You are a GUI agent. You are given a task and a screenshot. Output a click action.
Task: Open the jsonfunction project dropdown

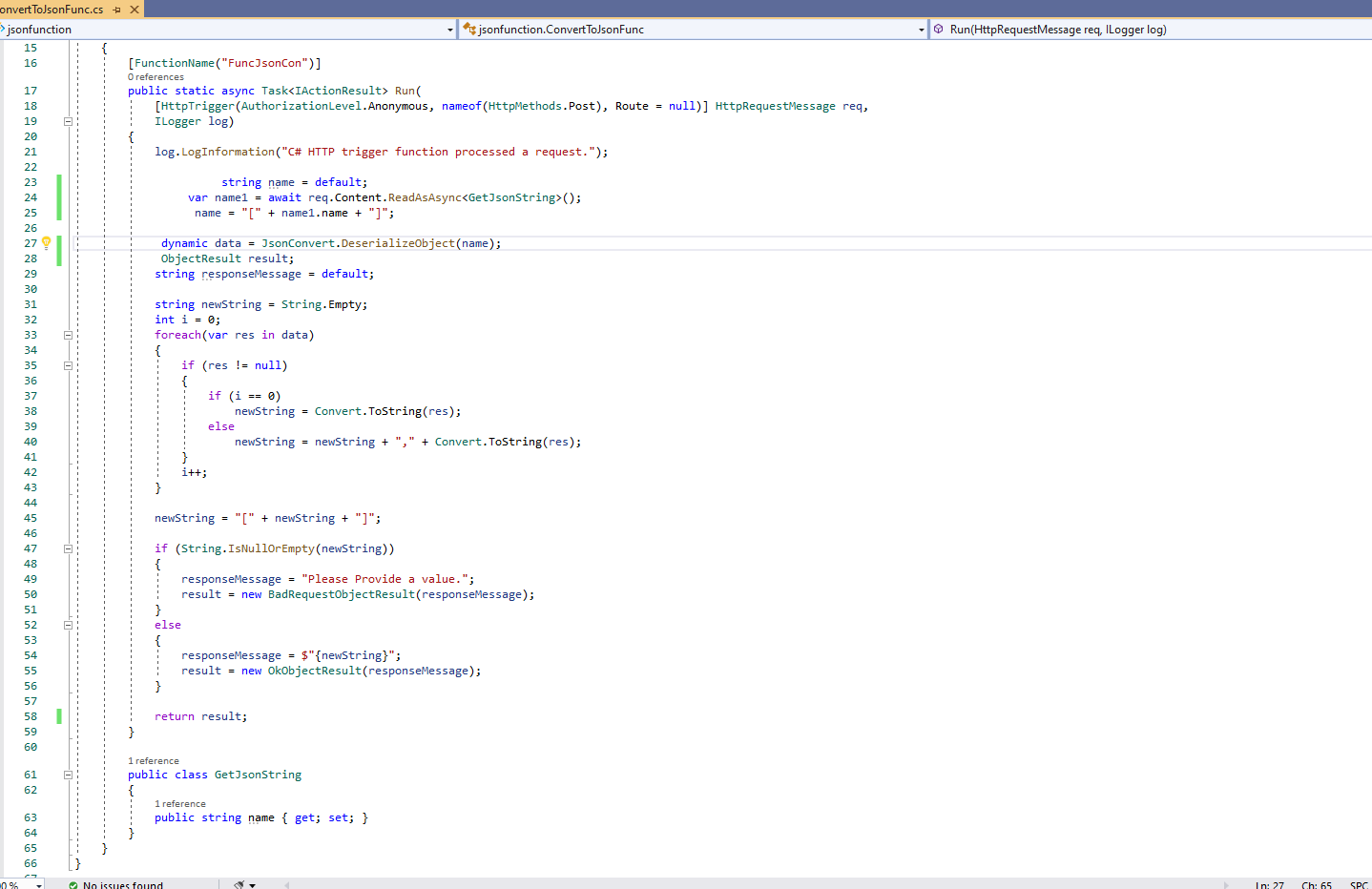click(x=450, y=30)
